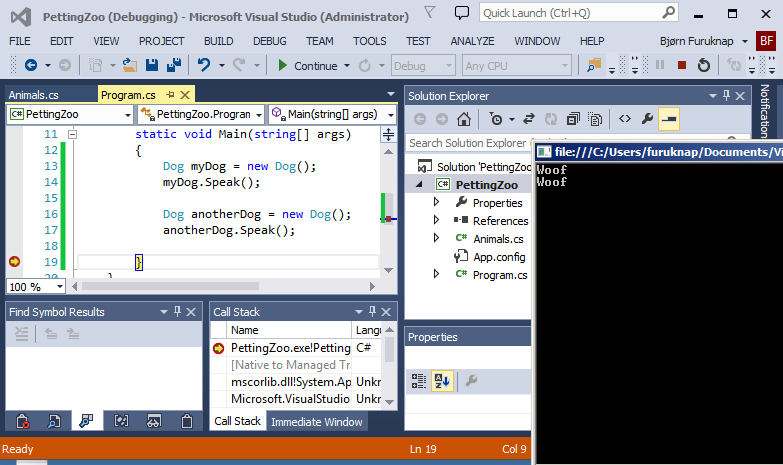
Task: Open the TOOLS menu
Action: coord(370,41)
